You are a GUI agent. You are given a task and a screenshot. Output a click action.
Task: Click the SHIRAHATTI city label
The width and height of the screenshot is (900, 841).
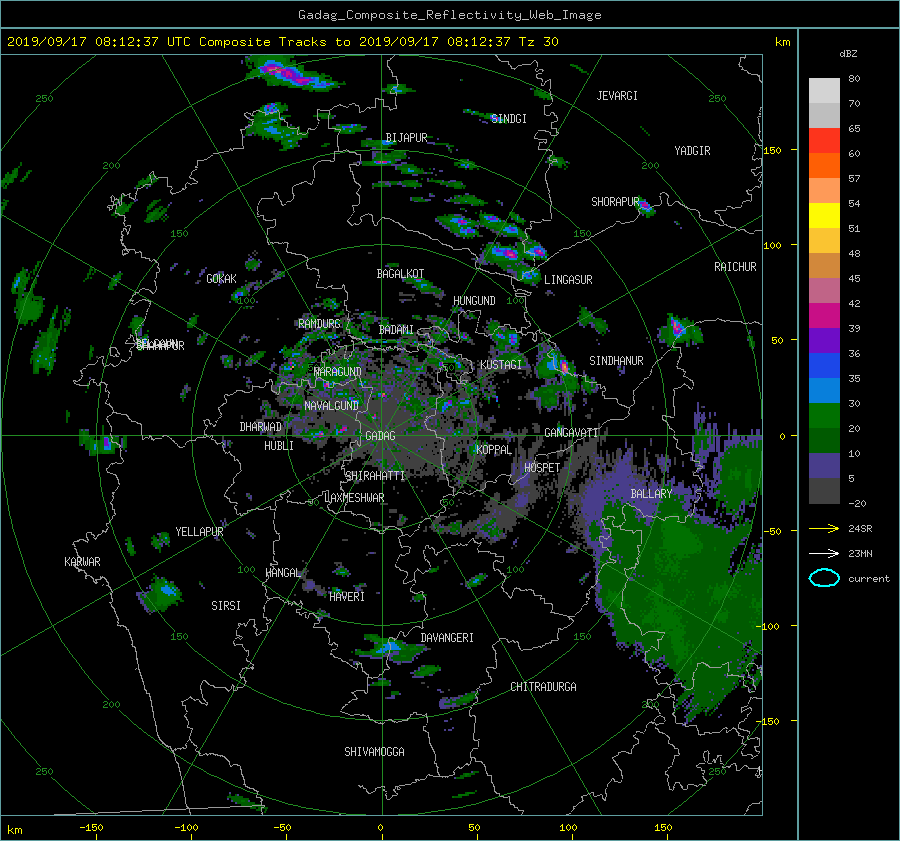pyautogui.click(x=375, y=476)
